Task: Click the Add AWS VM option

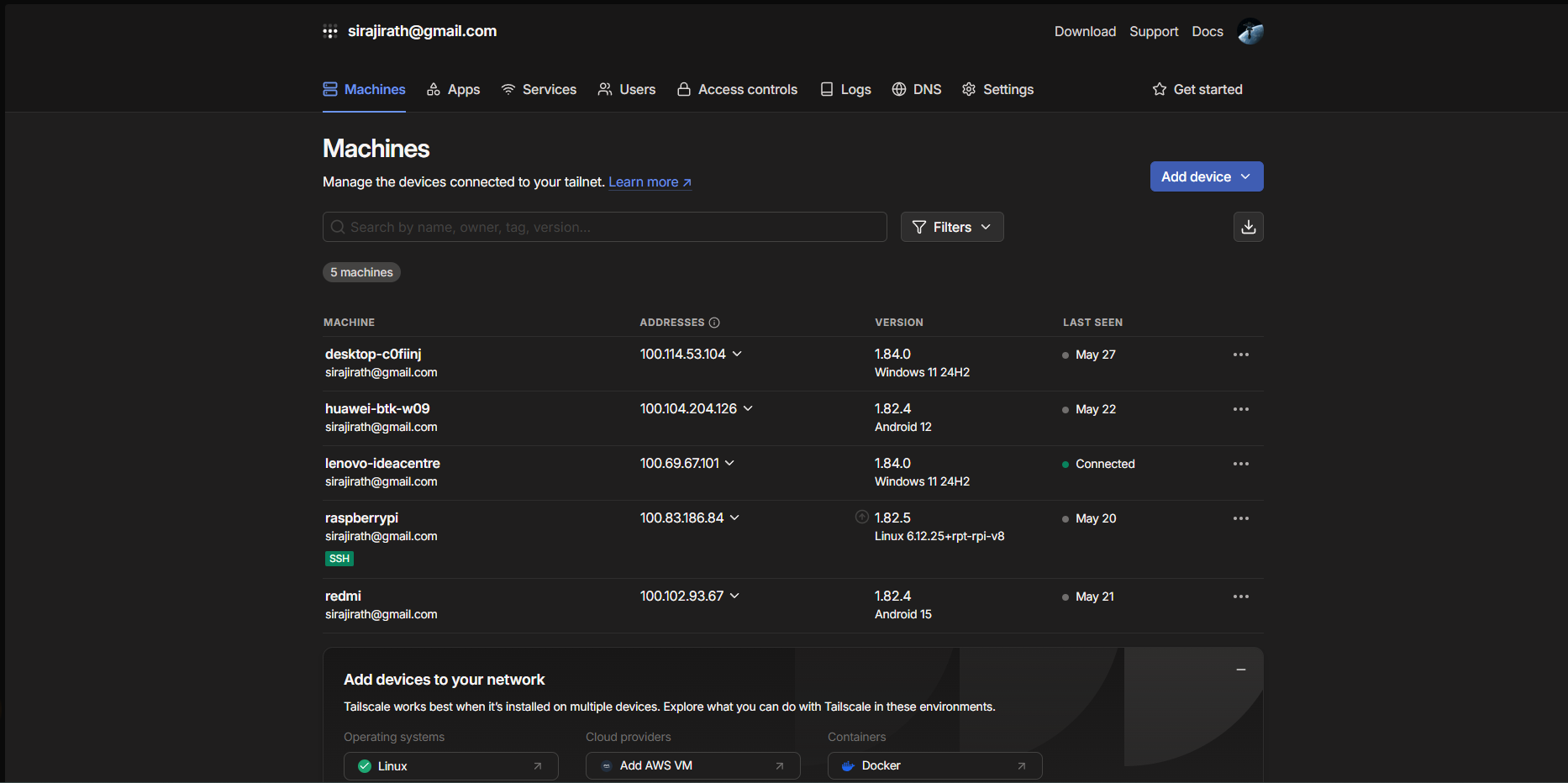Action: coord(693,766)
